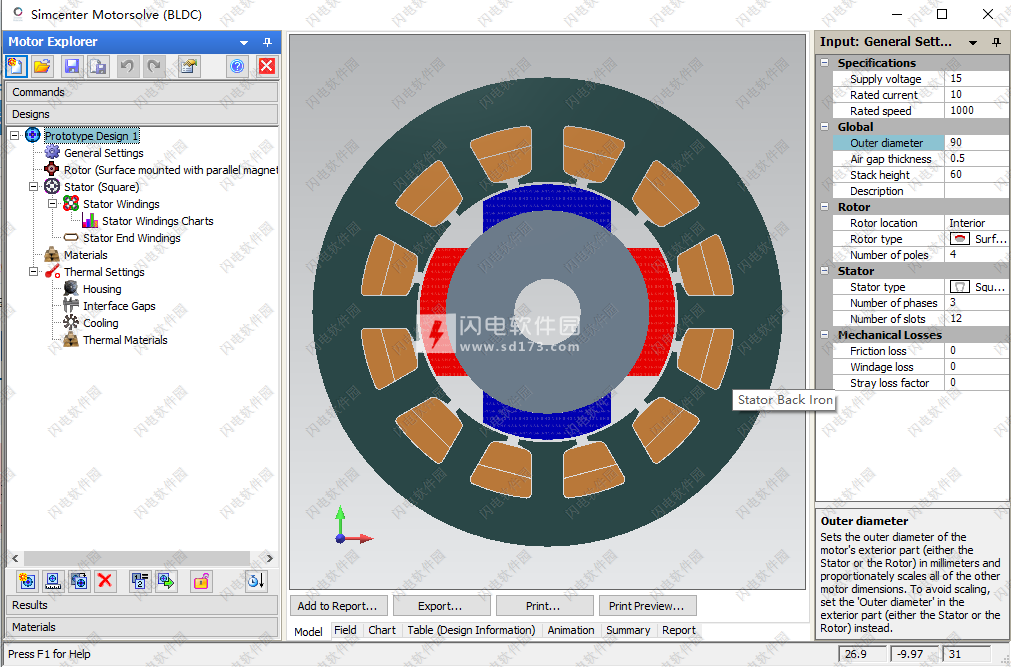1011x667 pixels.
Task: Select the Stator (Square) tree node
Action: click(101, 187)
